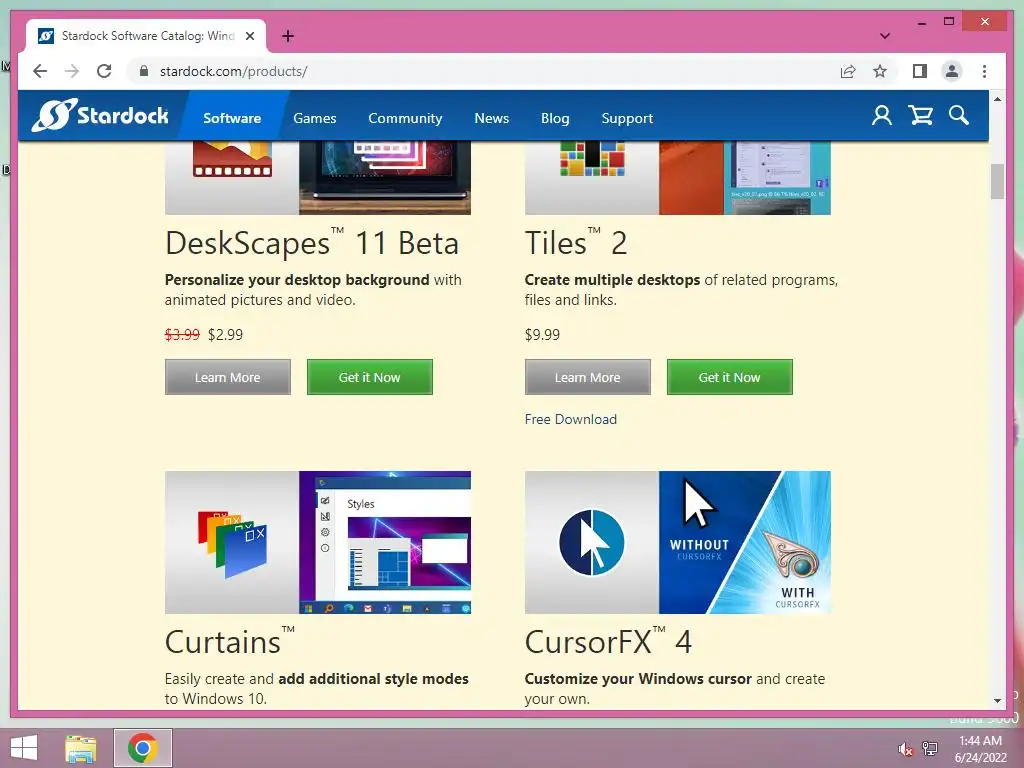The image size is (1024, 768).
Task: Open the Curtains product banner image
Action: coord(317,542)
